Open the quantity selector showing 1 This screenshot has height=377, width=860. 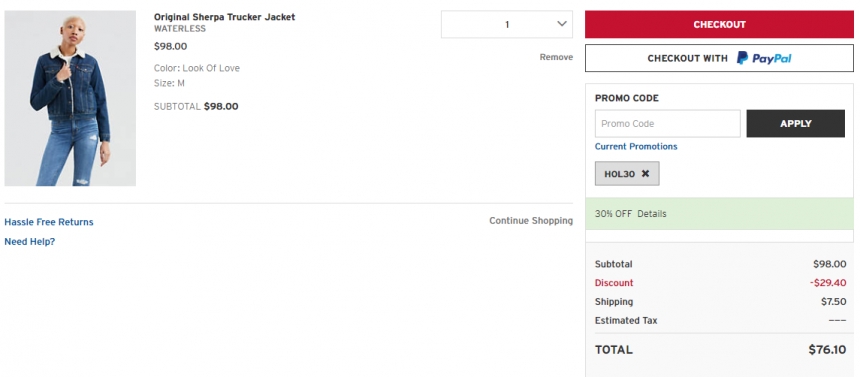(x=507, y=24)
